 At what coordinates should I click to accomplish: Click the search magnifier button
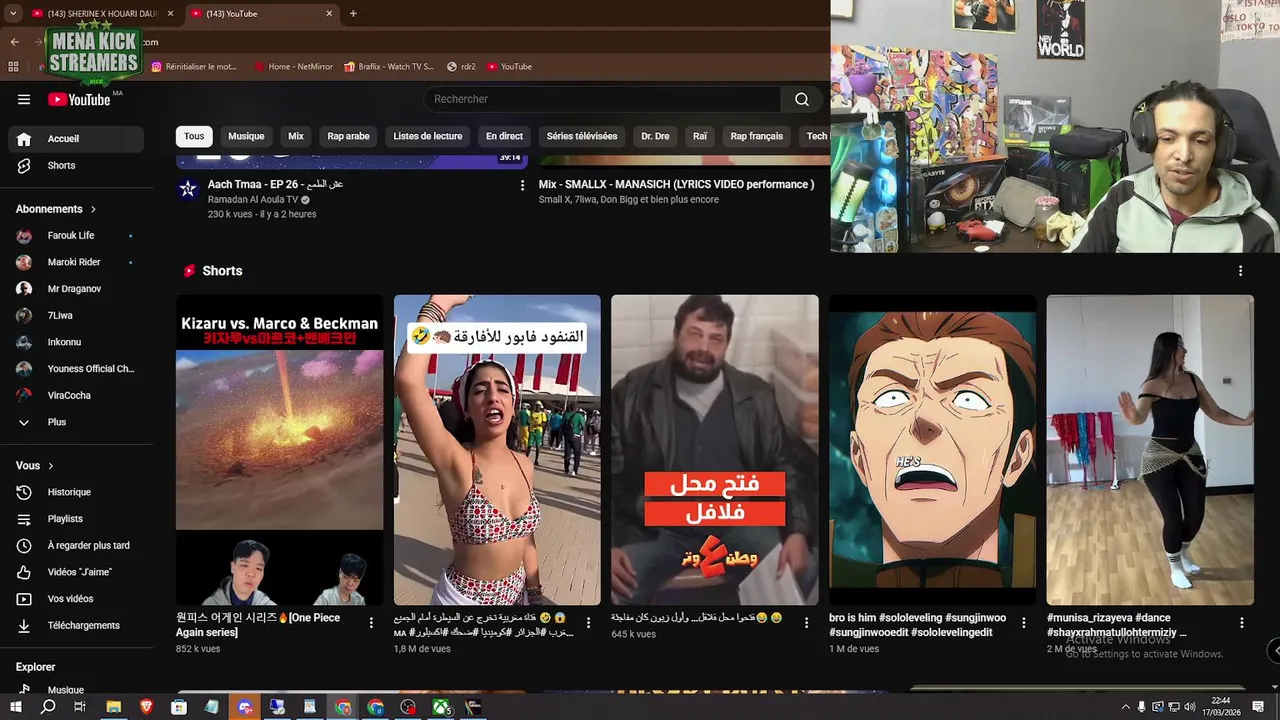point(801,99)
